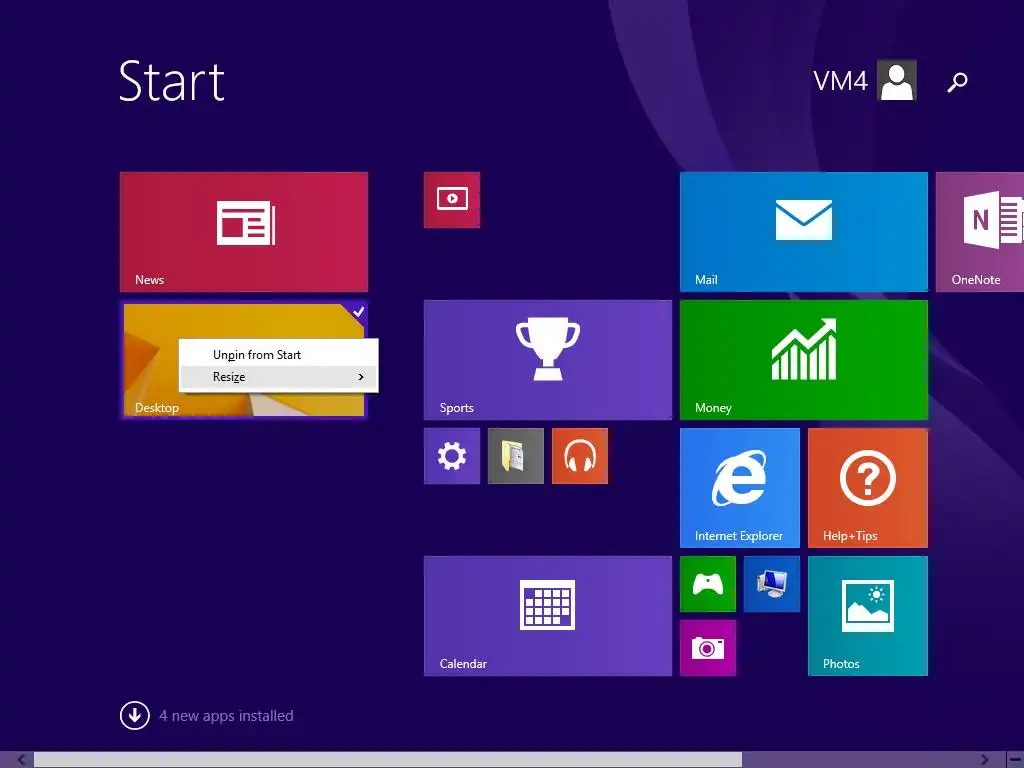The width and height of the screenshot is (1024, 768).
Task: Click the Resize submenu arrow
Action: coord(360,377)
